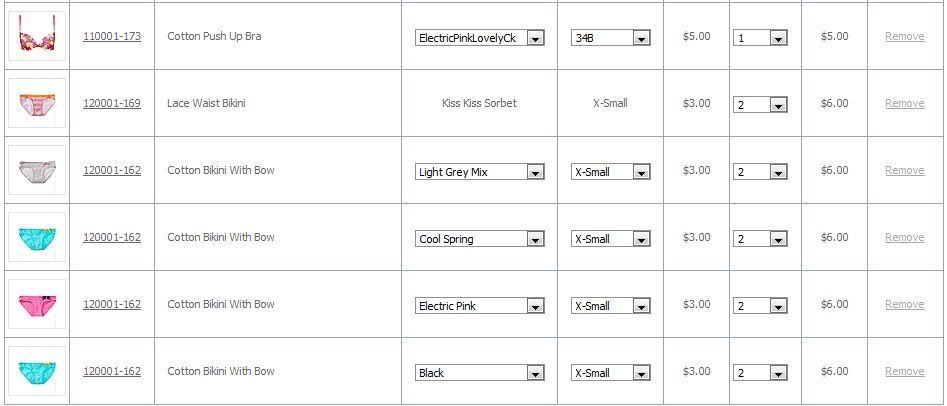Open product link 110001-173

[112, 37]
